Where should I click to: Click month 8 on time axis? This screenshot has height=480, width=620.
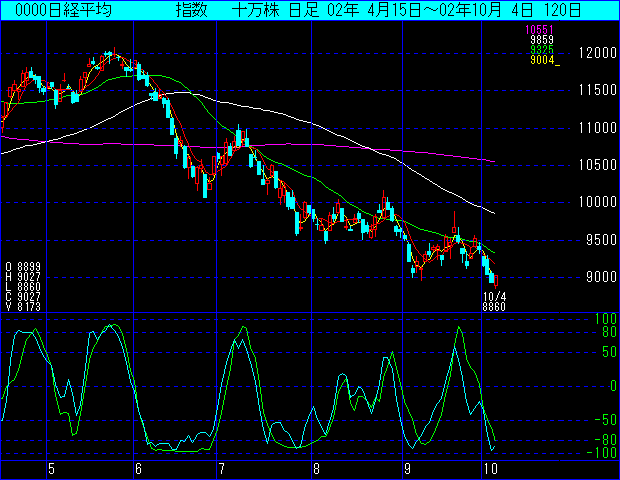pos(316,469)
